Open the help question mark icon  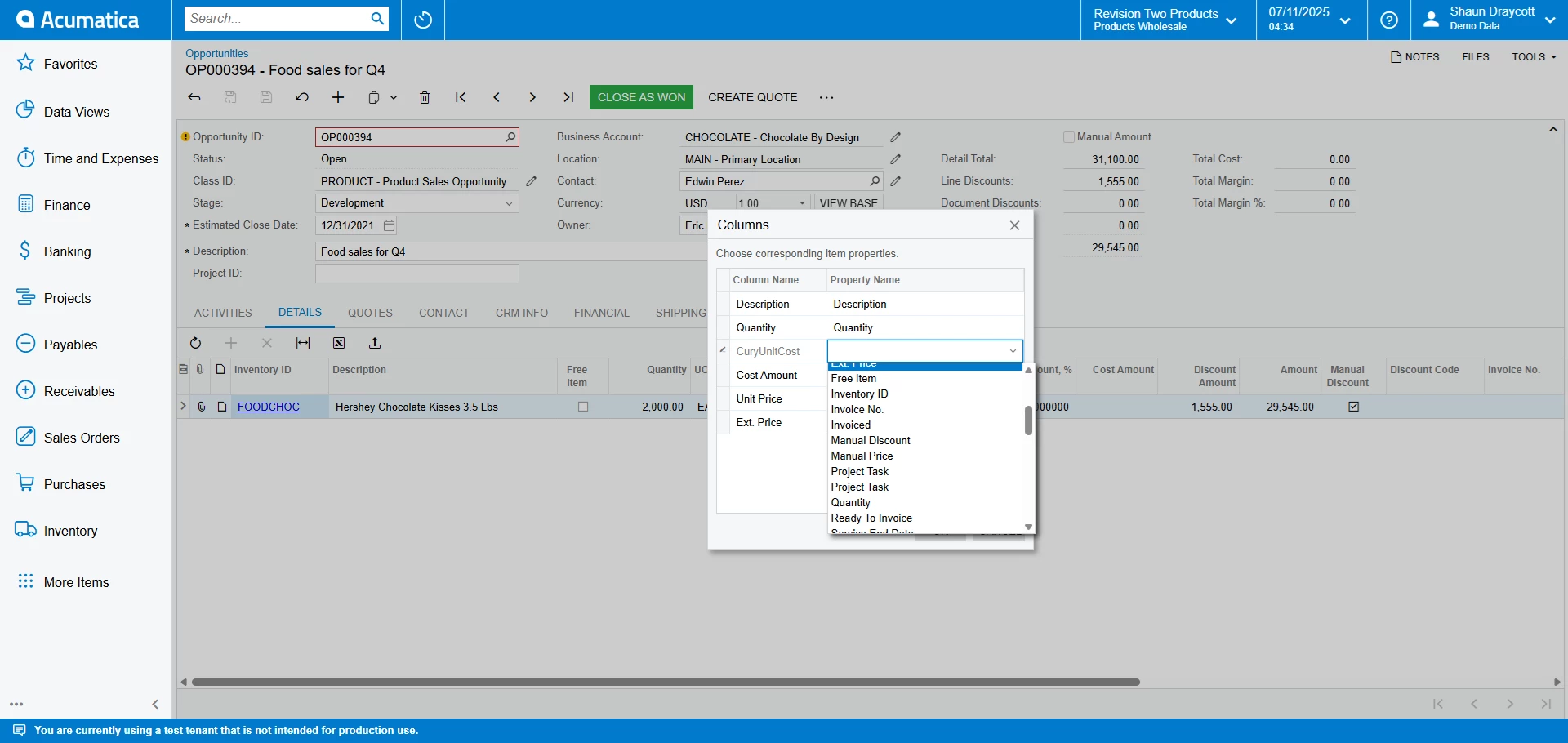coord(1388,20)
